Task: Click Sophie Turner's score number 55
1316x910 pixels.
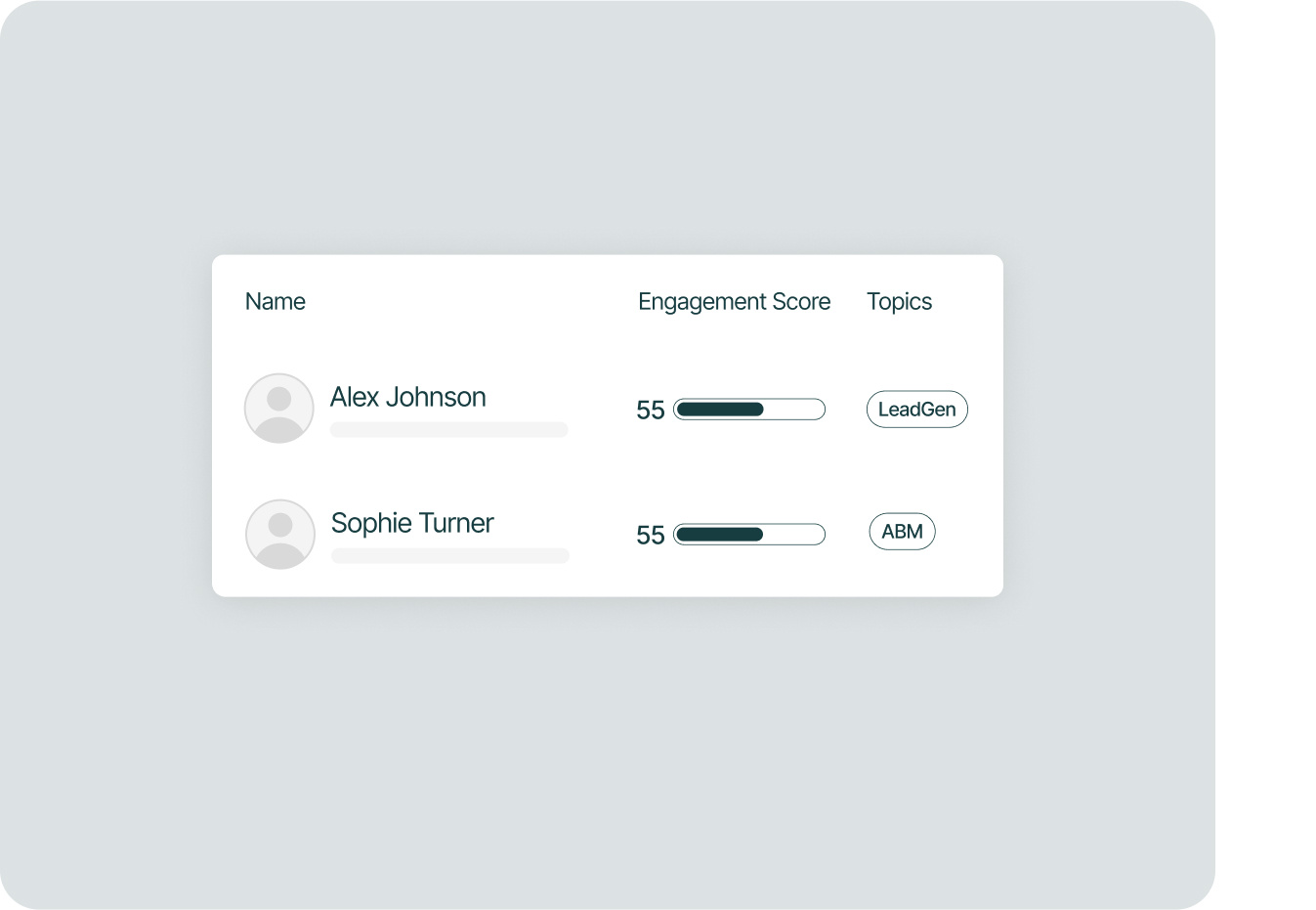Action: pyautogui.click(x=650, y=536)
